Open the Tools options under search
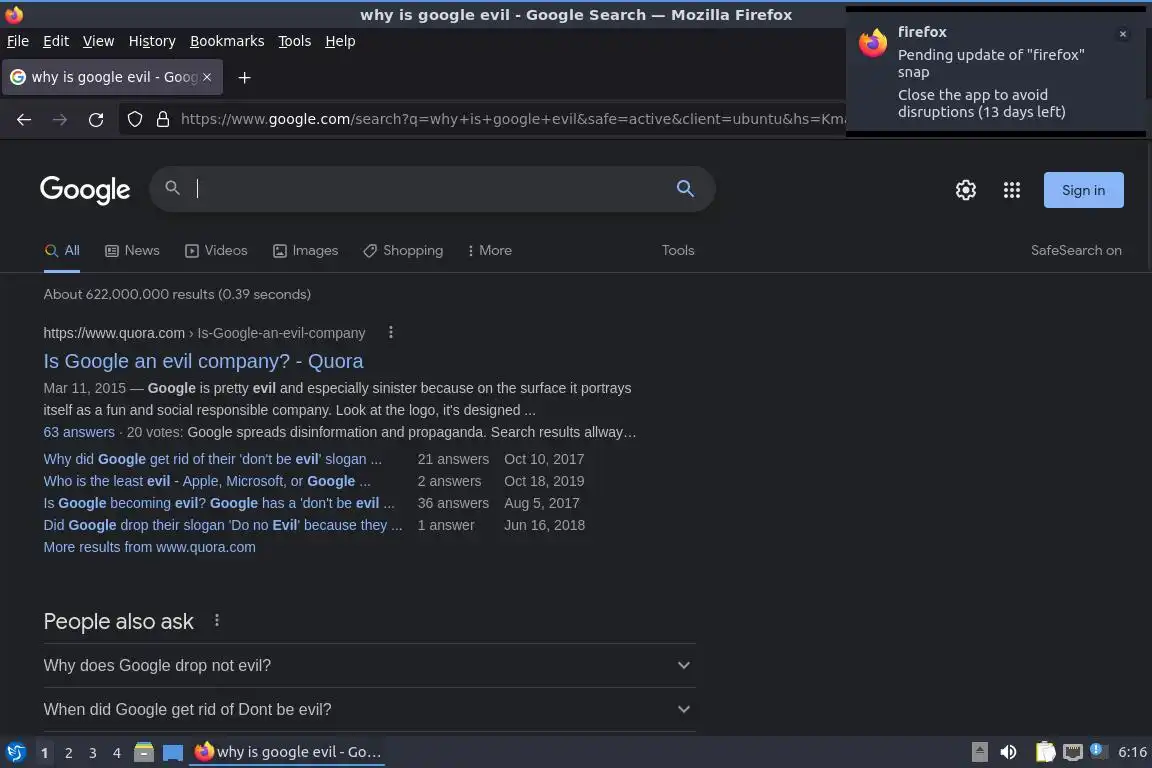 [x=677, y=251]
